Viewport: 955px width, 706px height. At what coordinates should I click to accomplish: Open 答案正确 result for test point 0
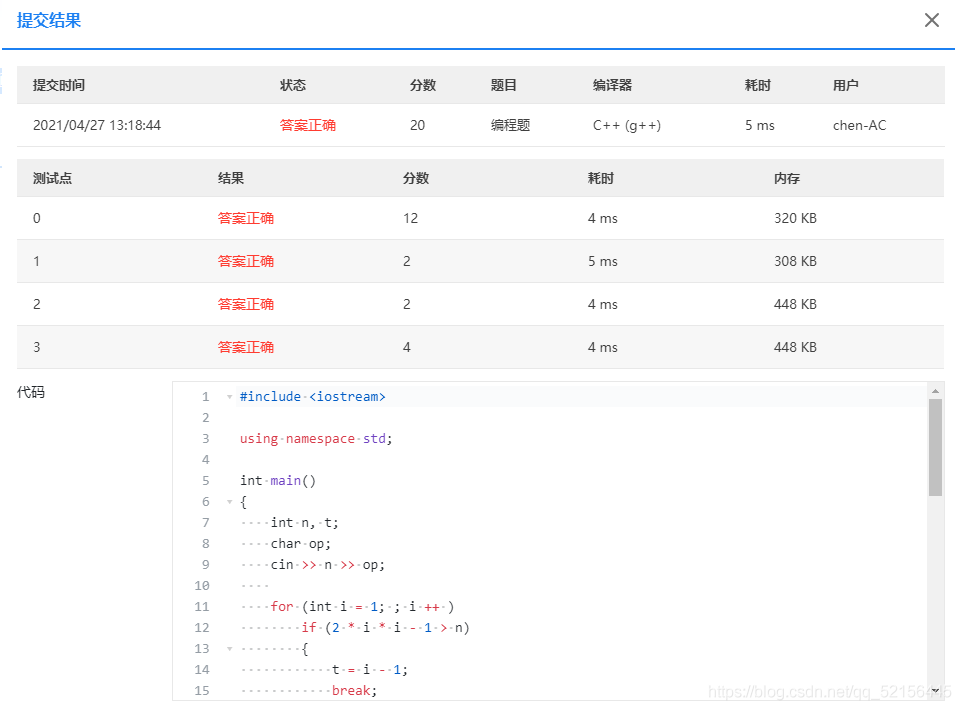245,217
